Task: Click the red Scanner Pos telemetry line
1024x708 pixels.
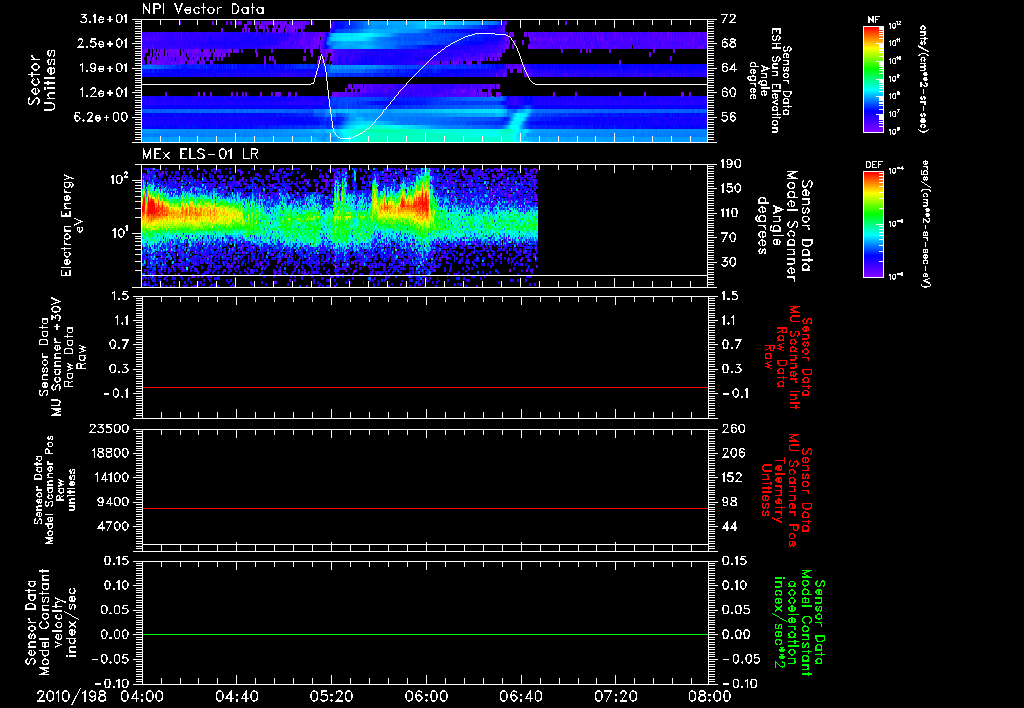Action: 424,508
